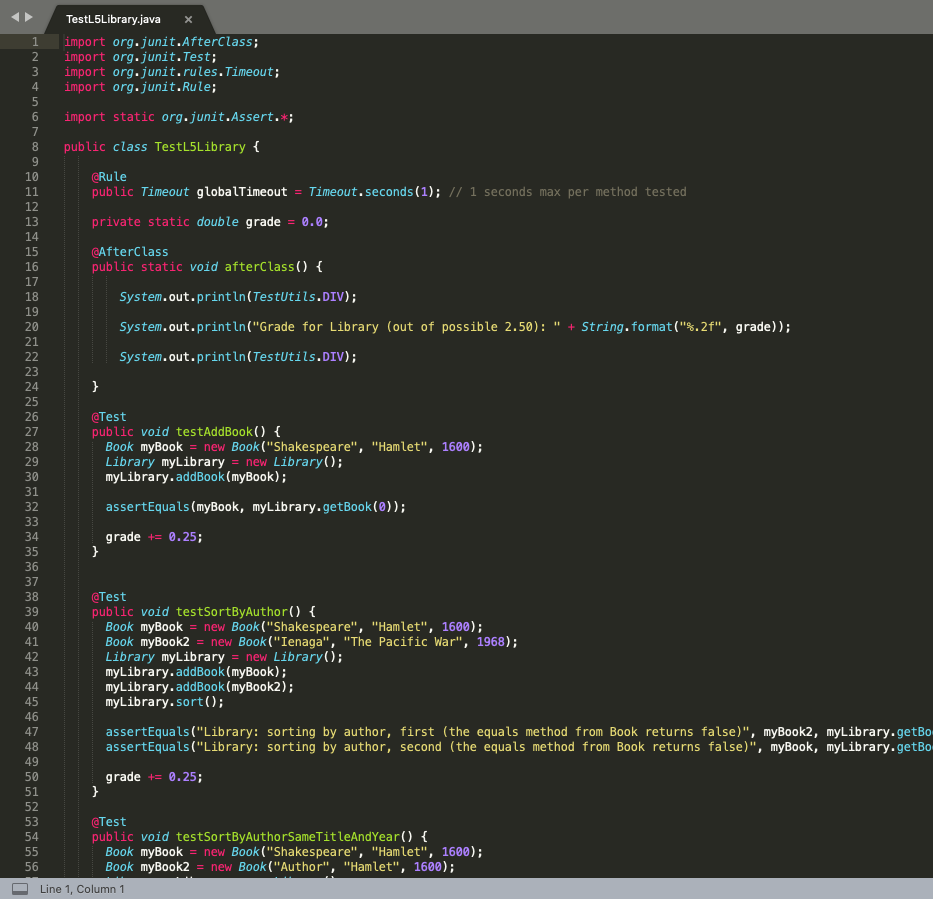Click the globalTimeout variable name

coord(242,192)
